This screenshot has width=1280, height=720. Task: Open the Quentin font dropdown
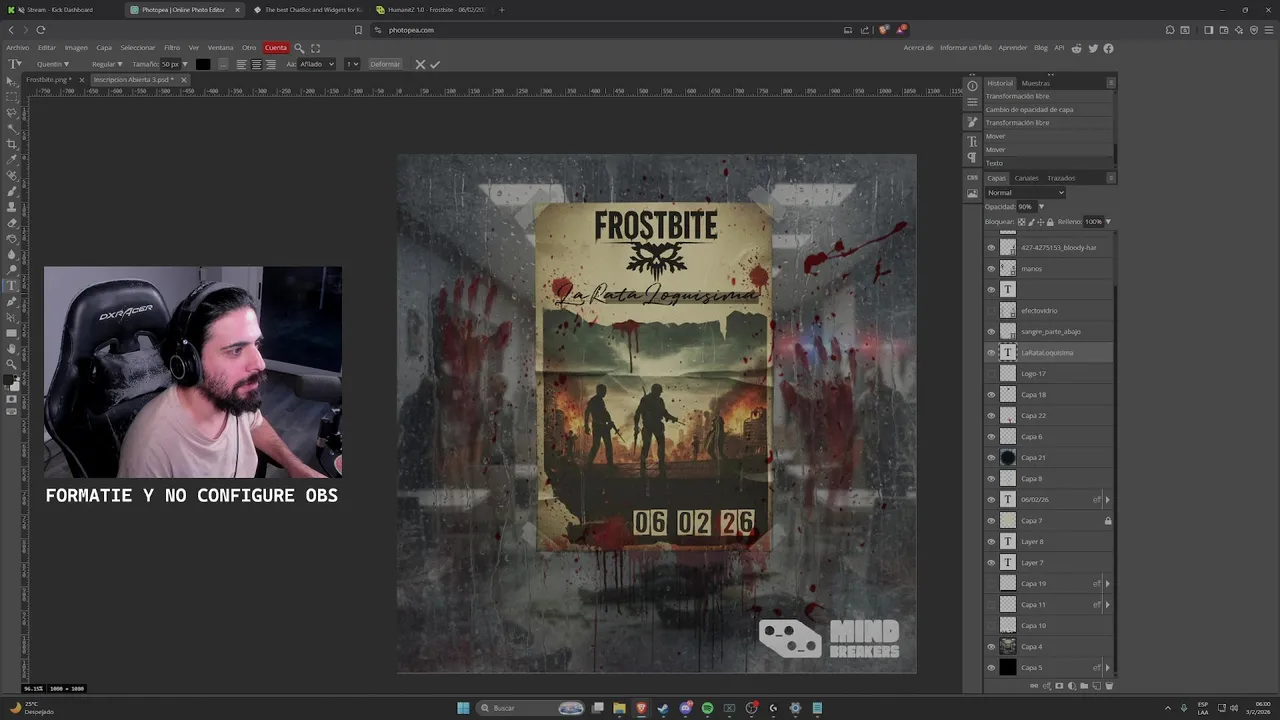click(x=53, y=64)
